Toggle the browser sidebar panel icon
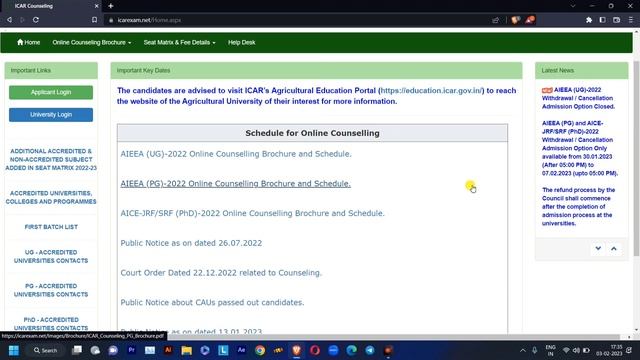640x360 pixels. [602, 20]
